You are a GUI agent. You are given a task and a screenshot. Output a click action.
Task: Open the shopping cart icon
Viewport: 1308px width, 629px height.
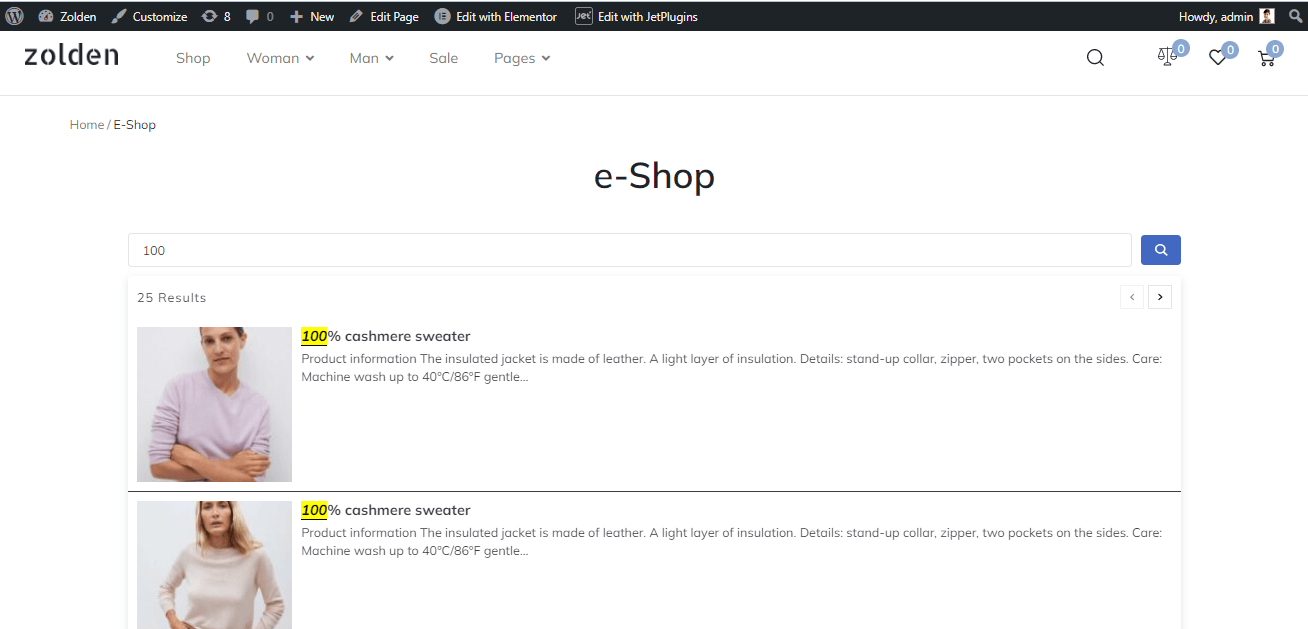1266,58
